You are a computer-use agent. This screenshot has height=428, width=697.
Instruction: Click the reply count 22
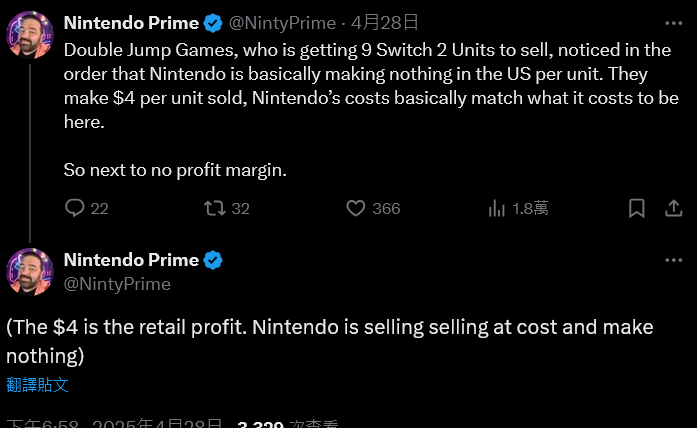tap(99, 209)
